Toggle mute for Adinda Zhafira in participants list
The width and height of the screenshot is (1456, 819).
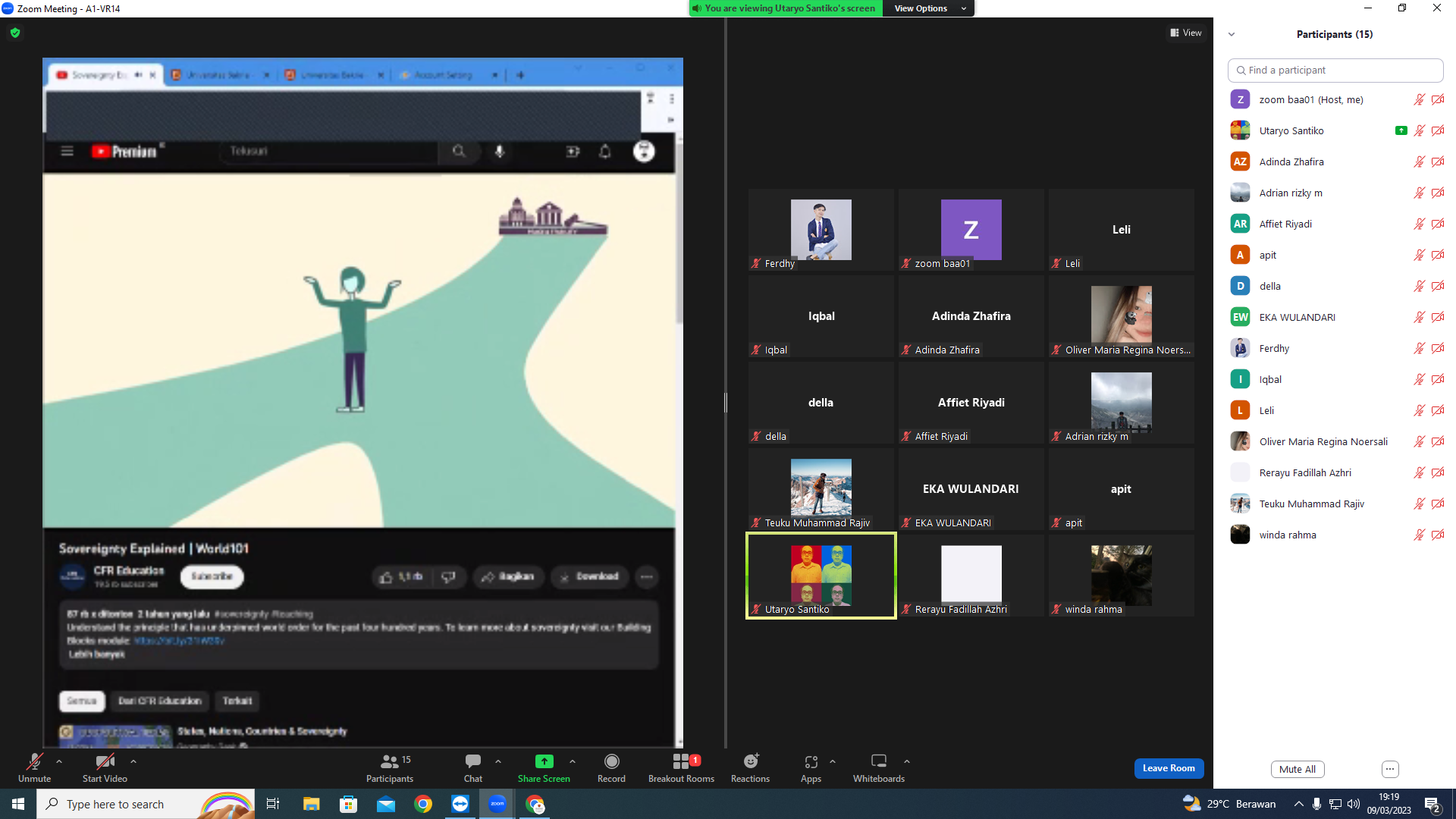tap(1419, 162)
